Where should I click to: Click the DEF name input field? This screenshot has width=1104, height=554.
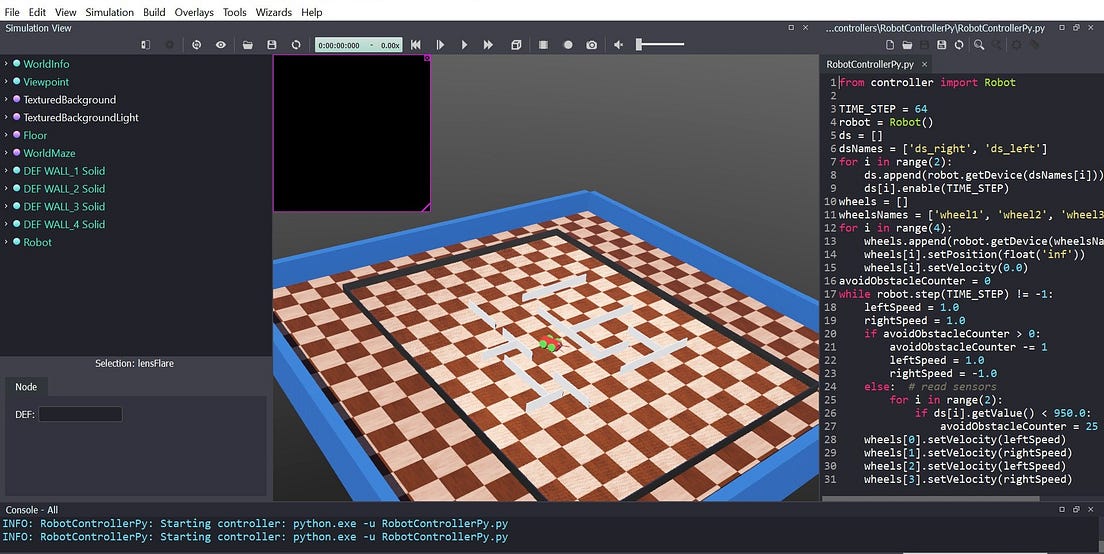coord(80,414)
